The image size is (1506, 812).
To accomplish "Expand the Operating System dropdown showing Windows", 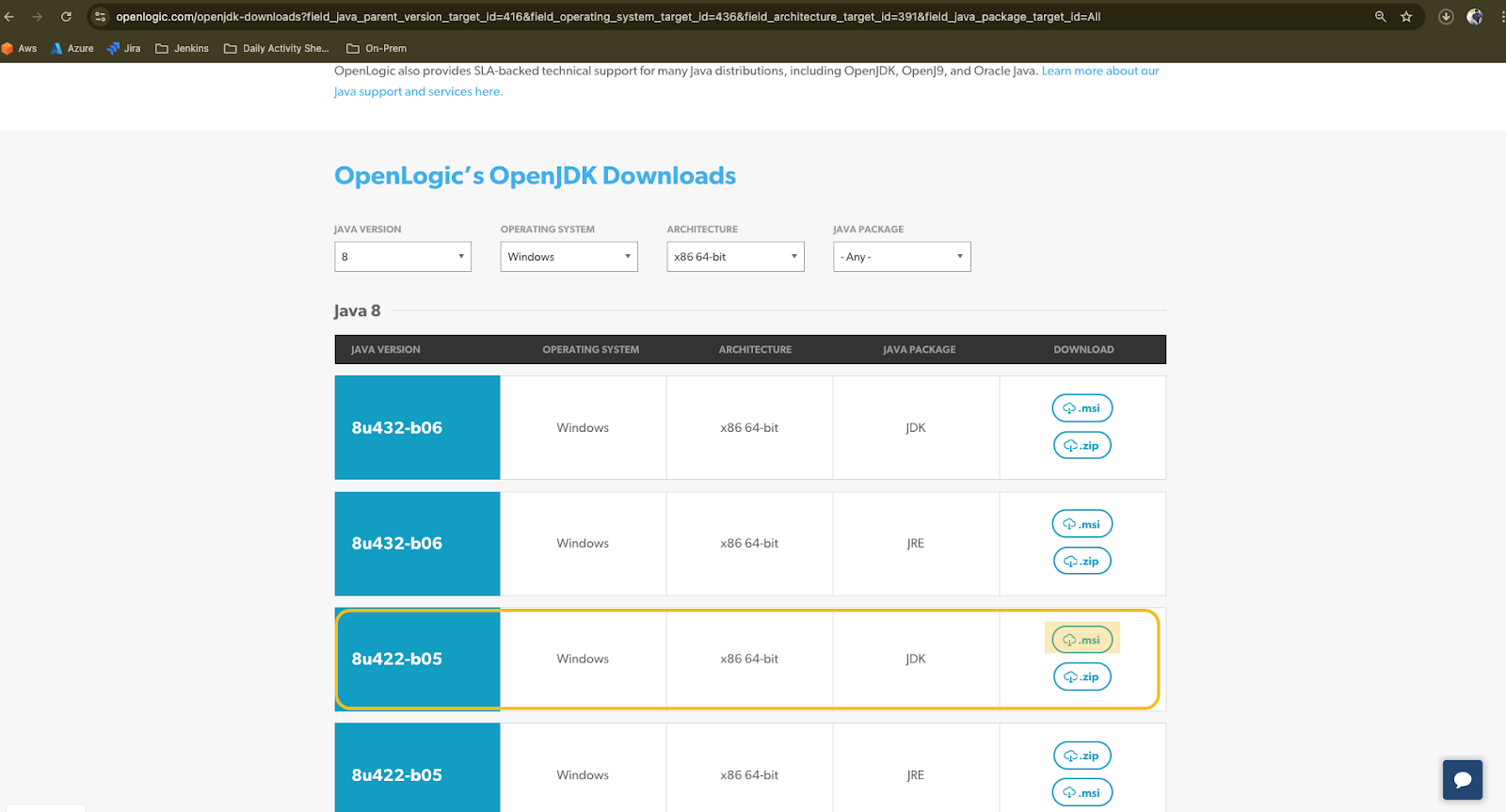I will tap(569, 257).
